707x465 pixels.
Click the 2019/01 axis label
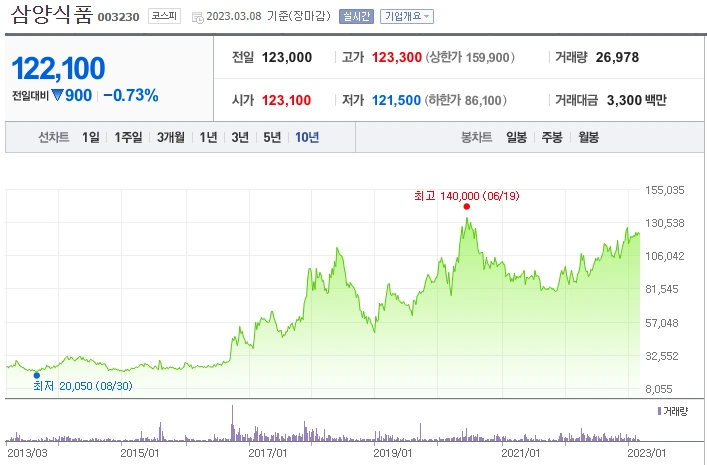(393, 453)
